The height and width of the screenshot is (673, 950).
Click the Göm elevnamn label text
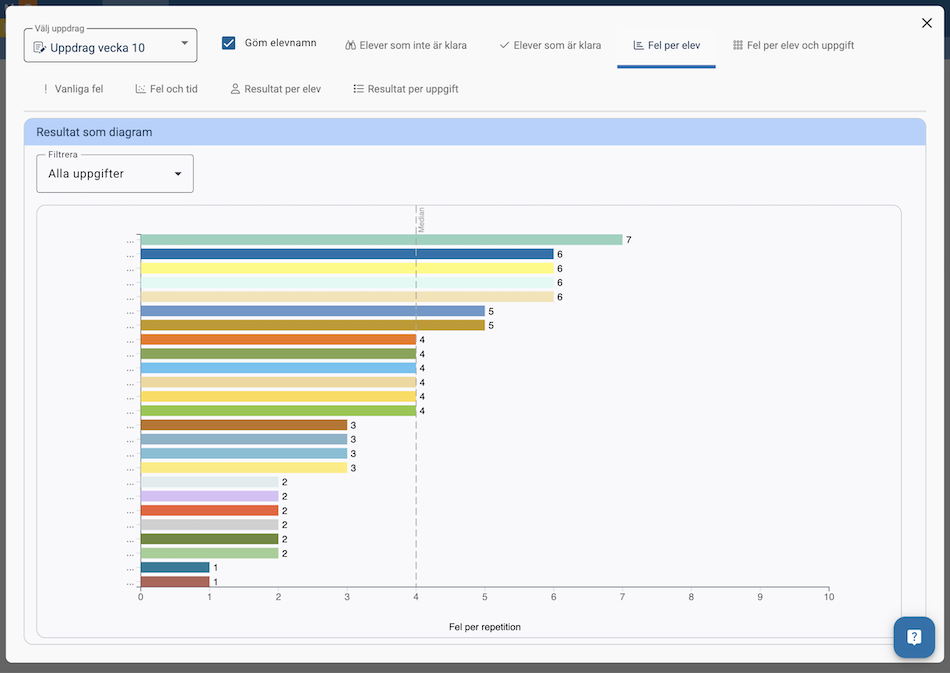pos(280,44)
